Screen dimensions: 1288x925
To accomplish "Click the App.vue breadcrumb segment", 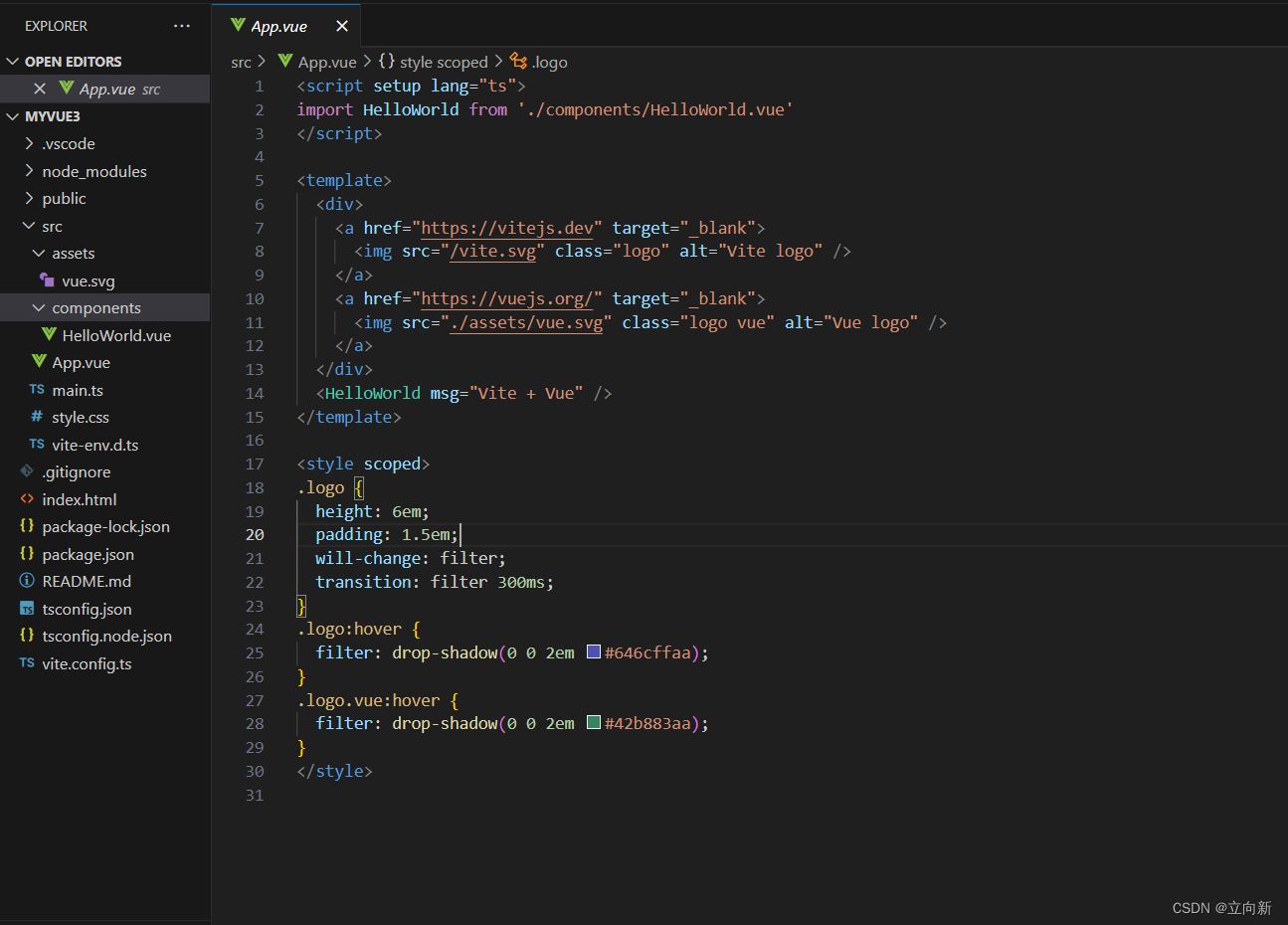I will coord(327,62).
